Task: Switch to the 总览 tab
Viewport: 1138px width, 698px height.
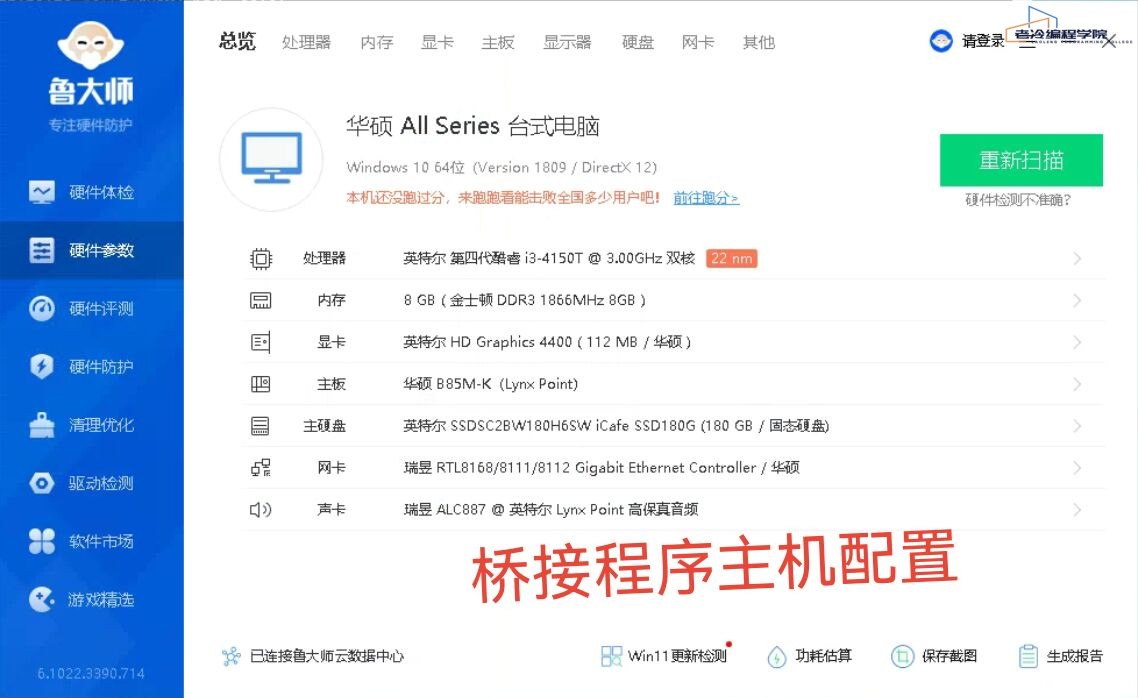Action: pos(237,41)
